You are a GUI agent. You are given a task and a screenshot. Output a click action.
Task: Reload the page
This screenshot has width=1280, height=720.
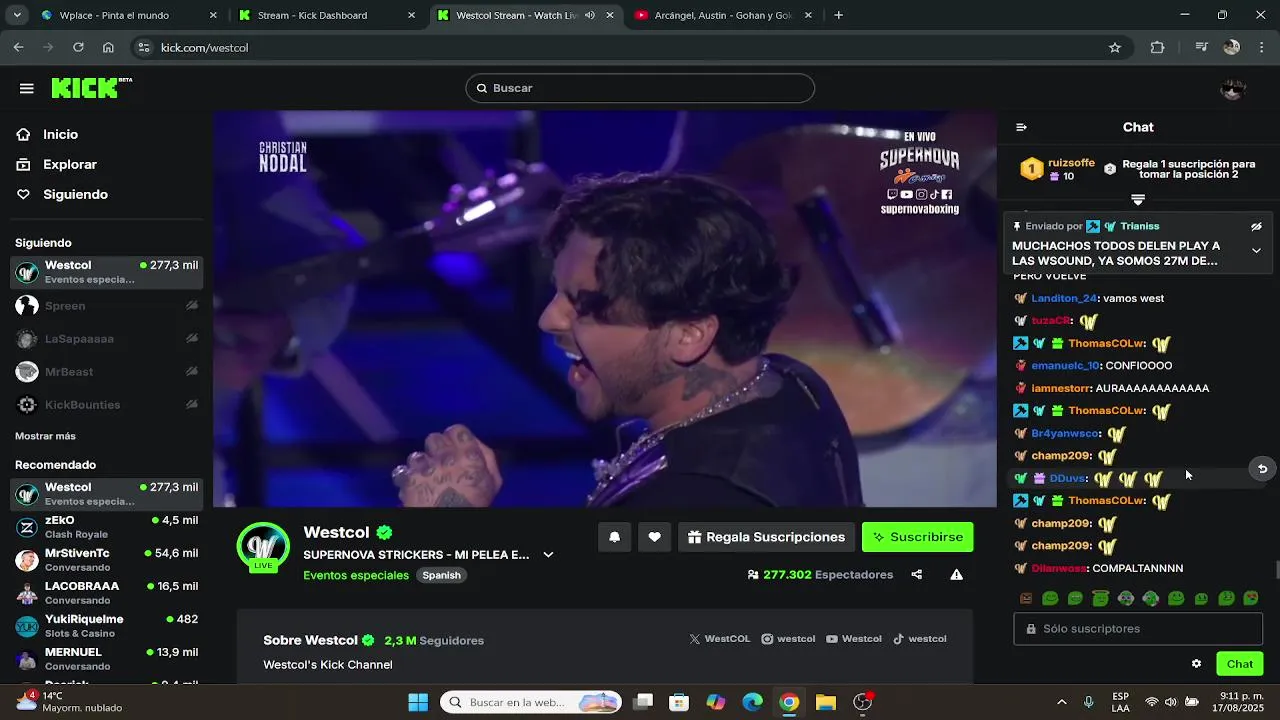coord(78,47)
